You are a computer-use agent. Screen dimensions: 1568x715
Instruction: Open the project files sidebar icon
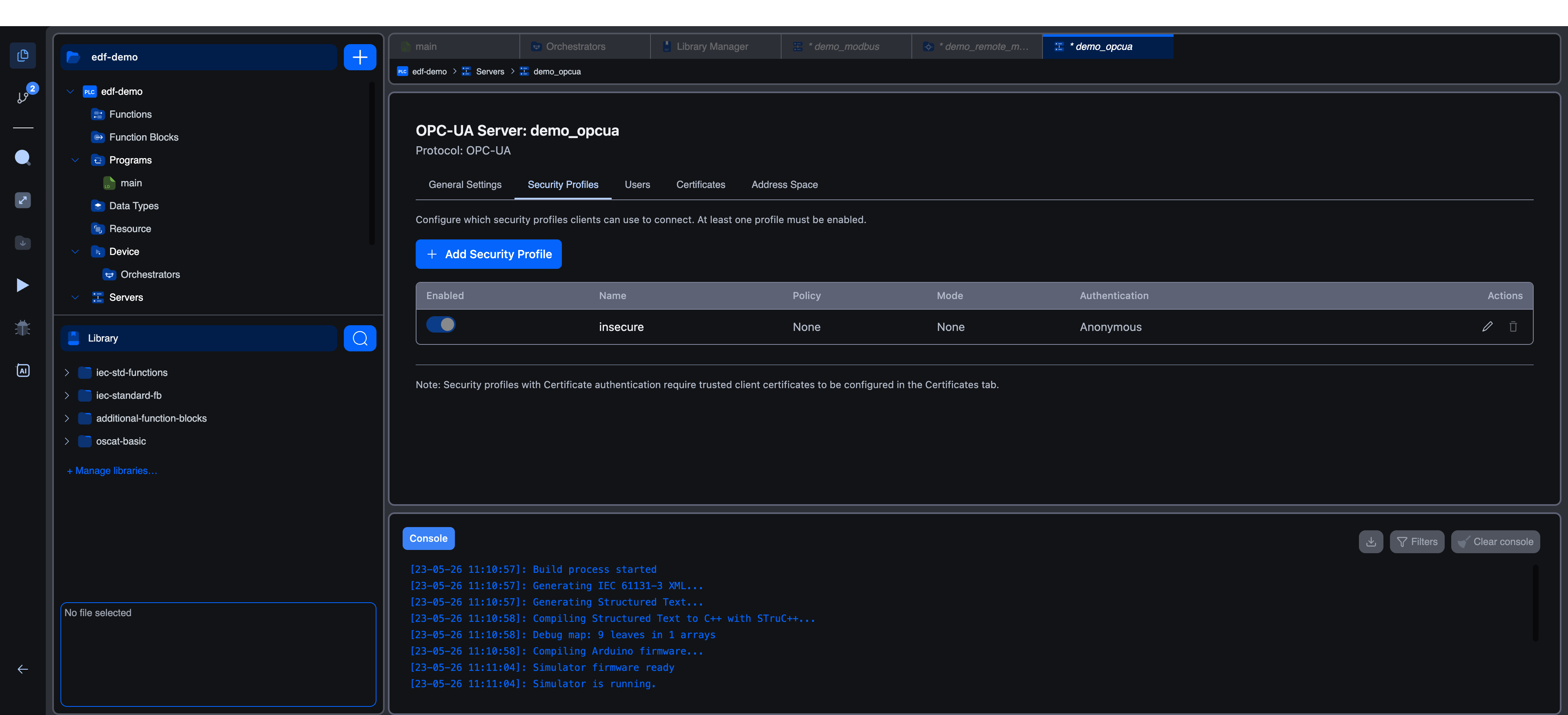[x=22, y=56]
